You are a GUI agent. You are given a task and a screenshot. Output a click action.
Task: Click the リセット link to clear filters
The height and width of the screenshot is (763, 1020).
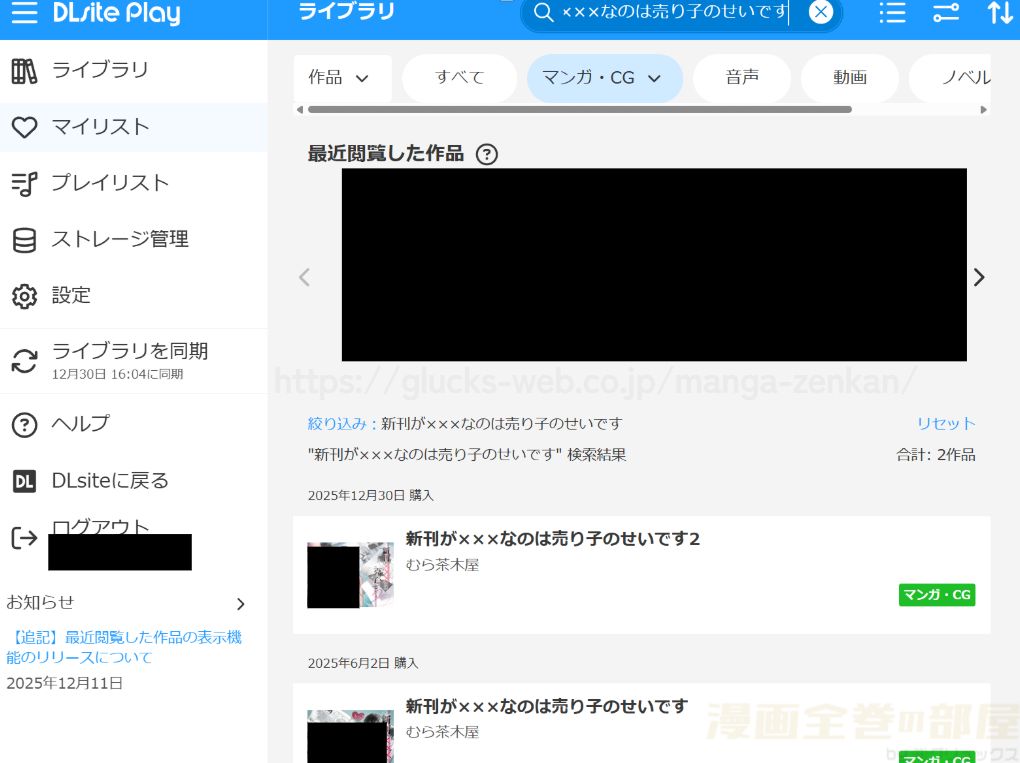[945, 423]
